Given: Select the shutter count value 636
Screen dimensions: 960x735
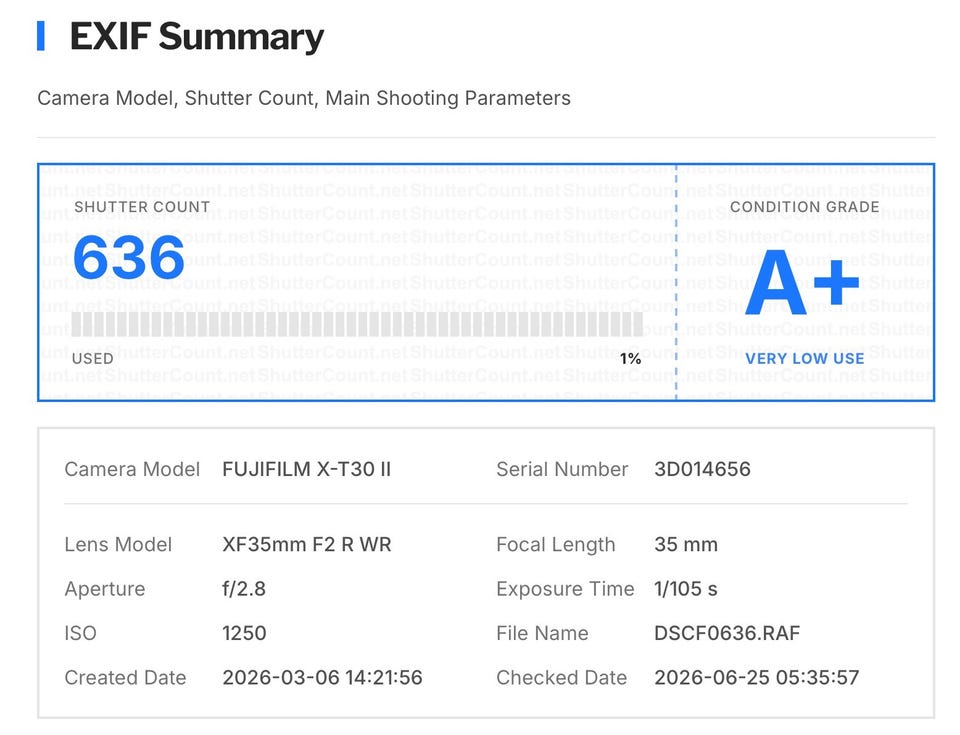Looking at the screenshot, I should pos(129,258).
